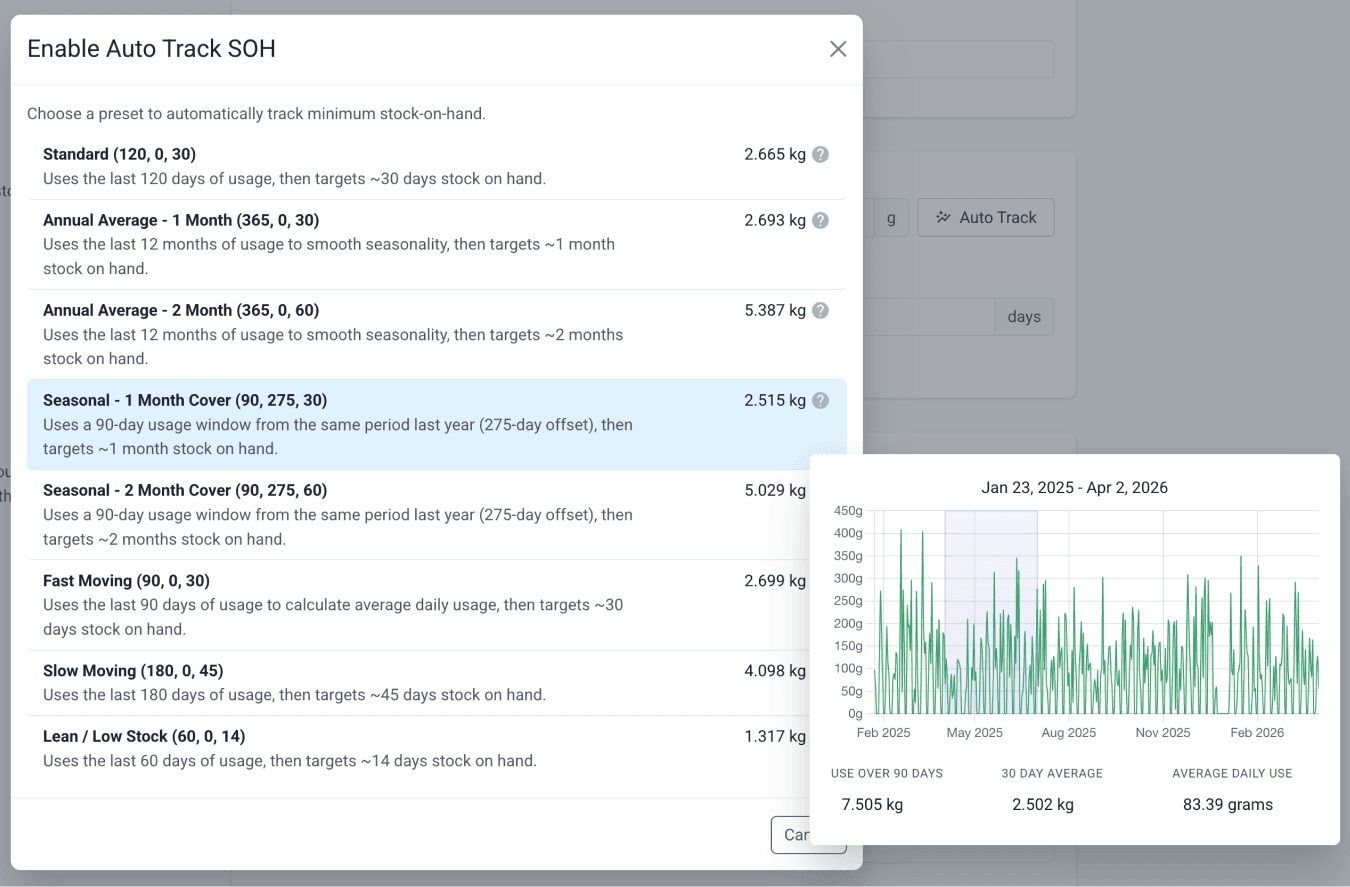The height and width of the screenshot is (887, 1350).
Task: Click the 5.029 kg Seasonal 2 Month value
Action: click(775, 490)
